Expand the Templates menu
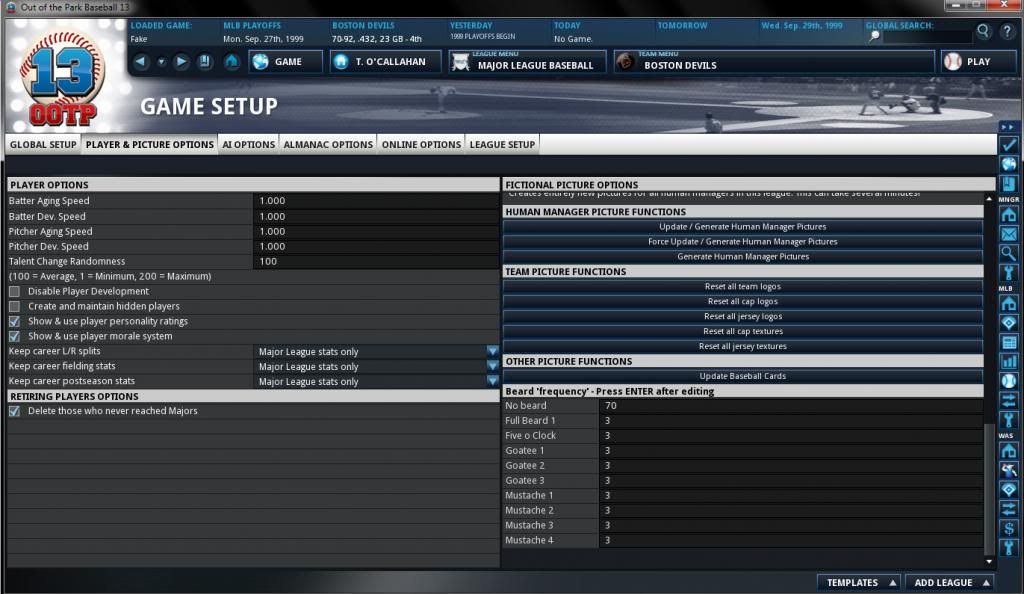The height and width of the screenshot is (594, 1024). click(861, 582)
